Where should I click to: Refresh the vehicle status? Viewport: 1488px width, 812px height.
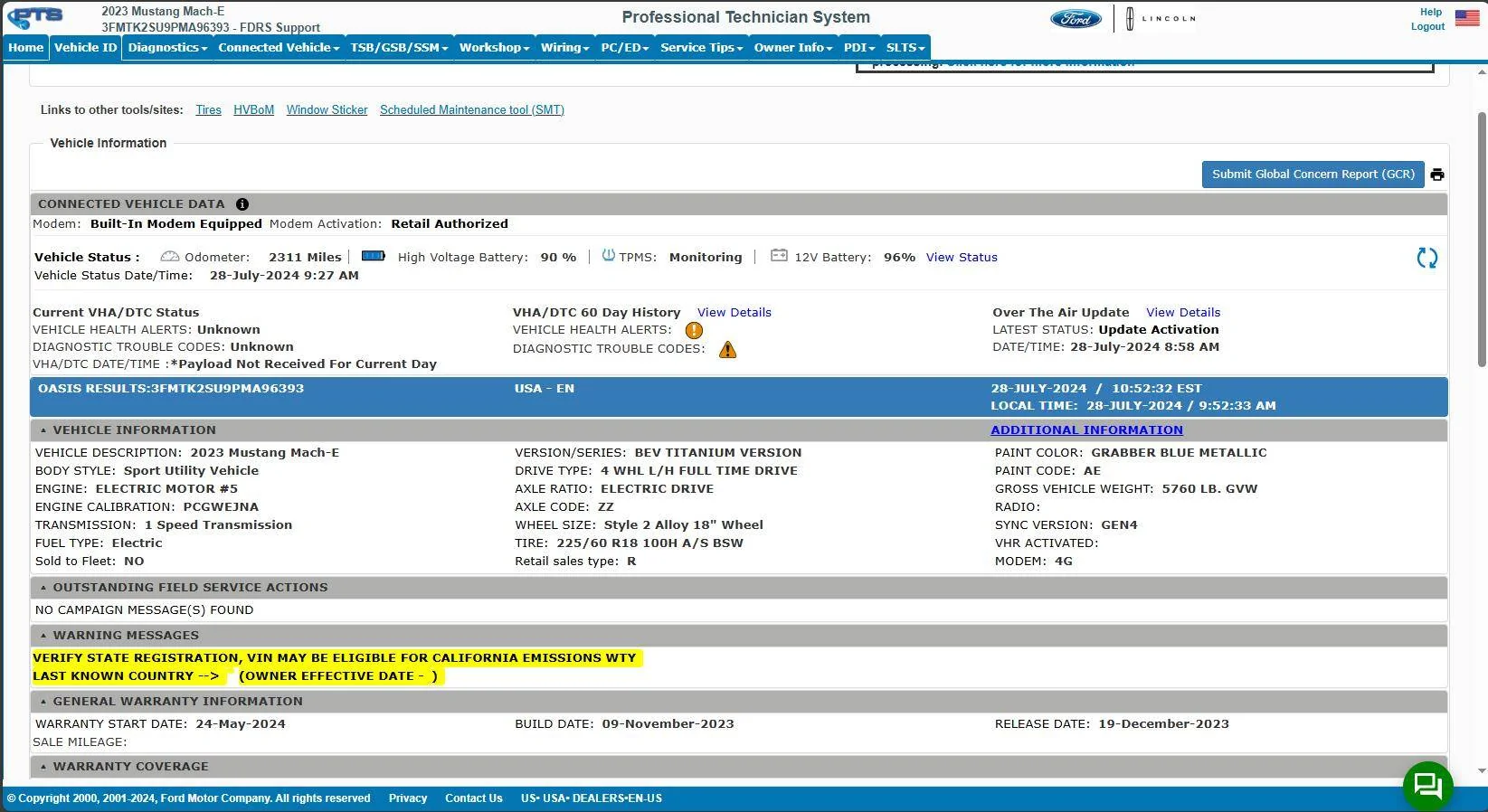[1426, 258]
